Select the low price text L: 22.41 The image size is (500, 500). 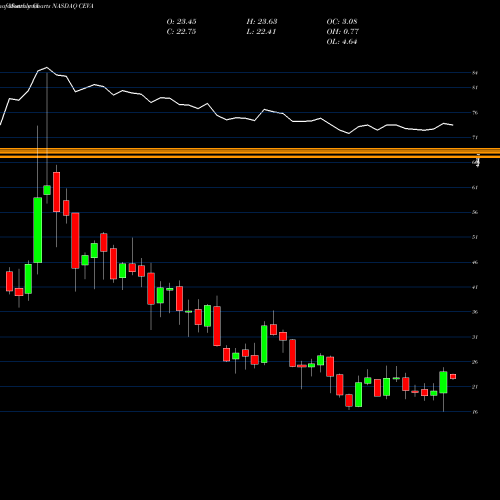point(261,32)
